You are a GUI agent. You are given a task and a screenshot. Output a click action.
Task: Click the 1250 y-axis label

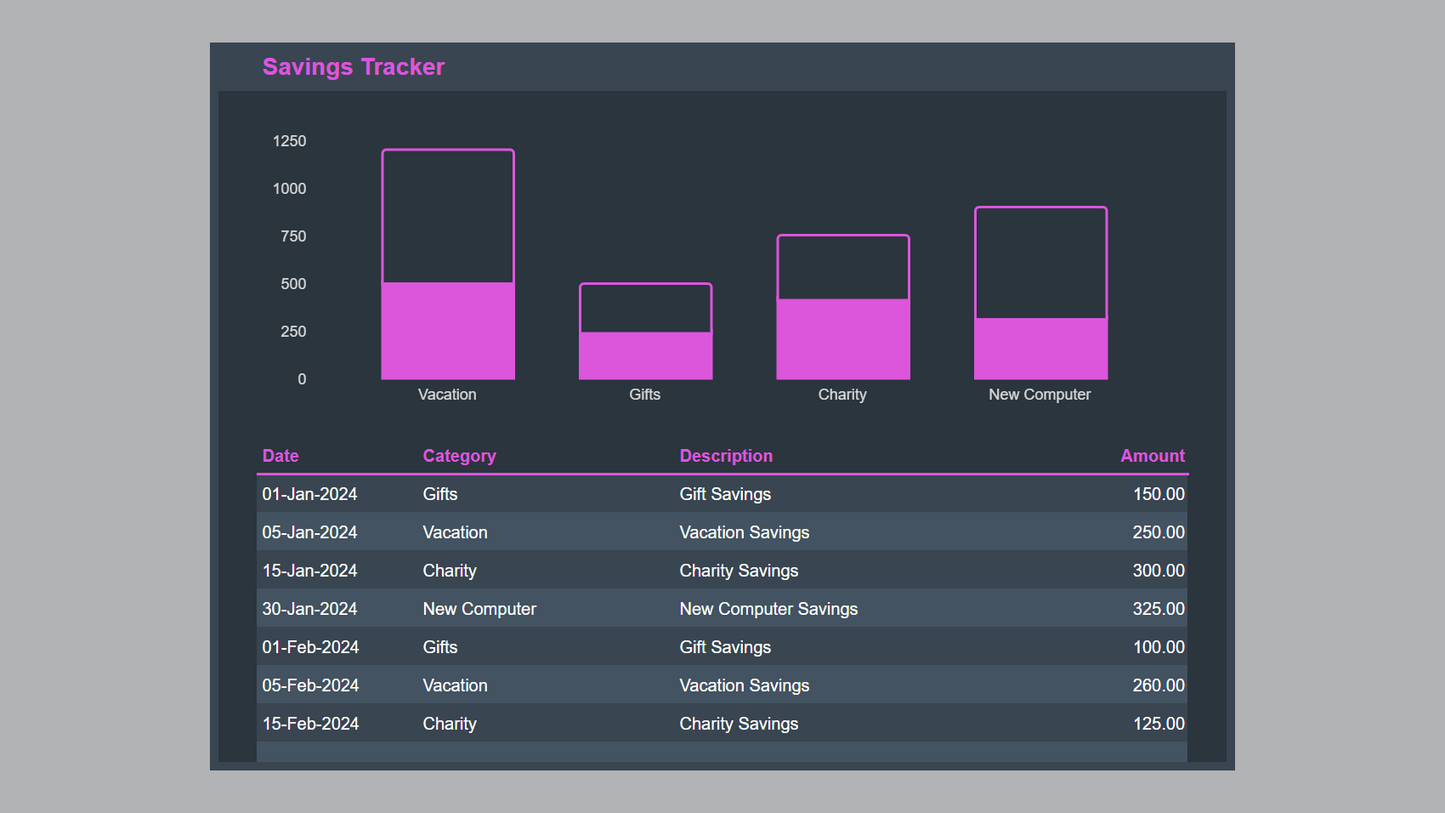pos(290,141)
